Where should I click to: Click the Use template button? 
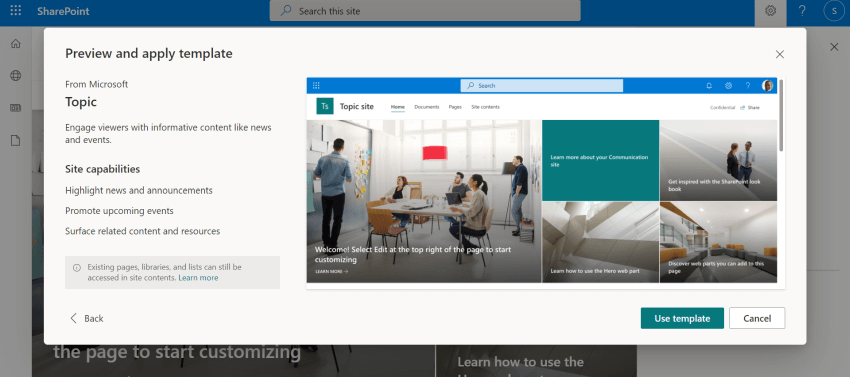(x=682, y=318)
